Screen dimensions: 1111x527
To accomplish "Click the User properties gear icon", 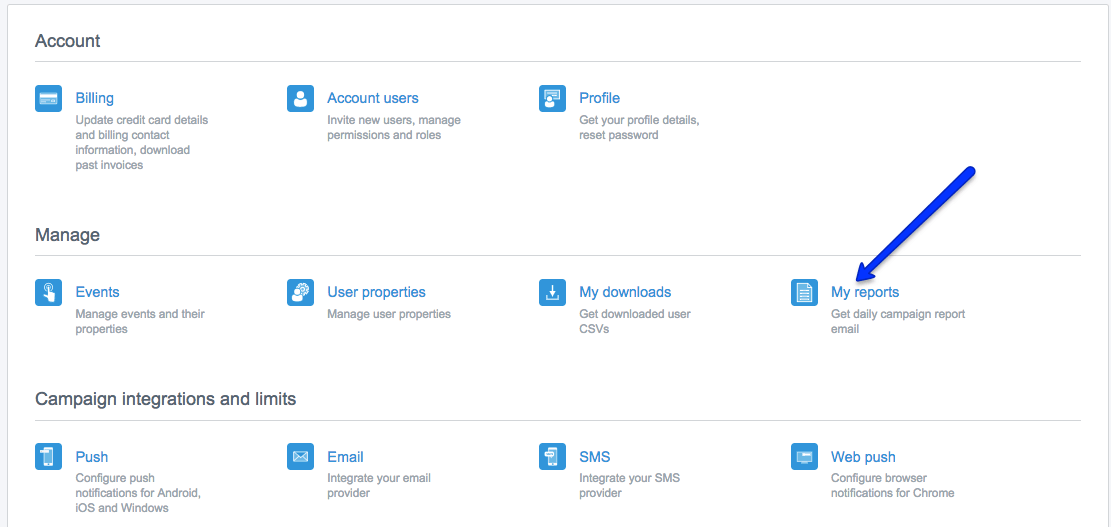I will tap(300, 292).
